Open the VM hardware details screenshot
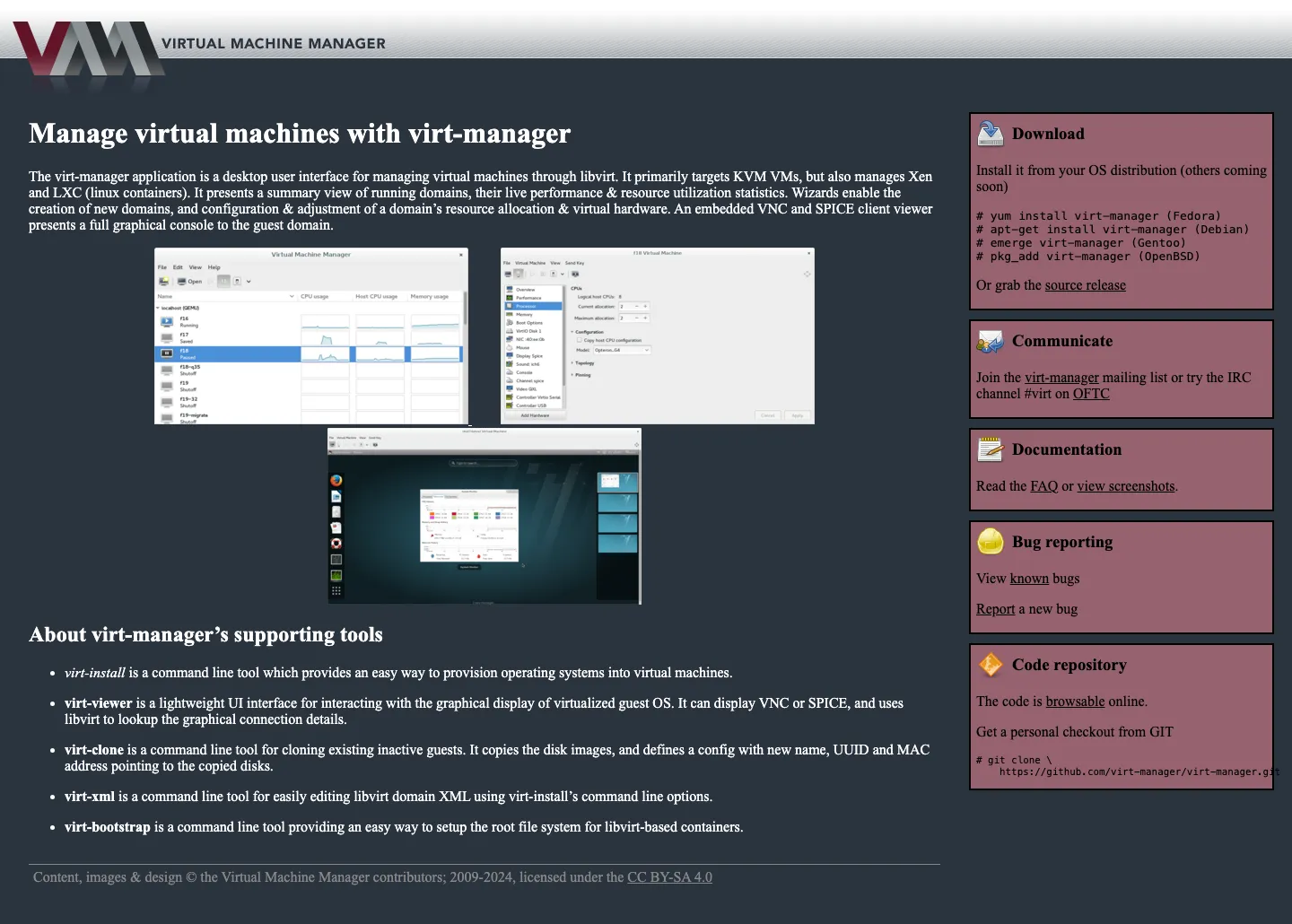The image size is (1292, 924). point(658,336)
